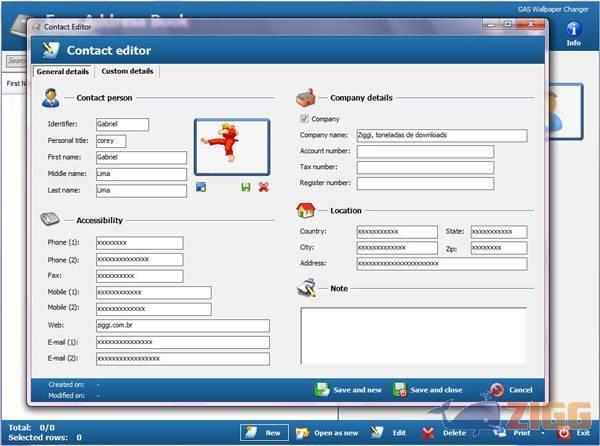This screenshot has width=600, height=446.
Task: Click the Contact person section icon
Action: point(51,98)
